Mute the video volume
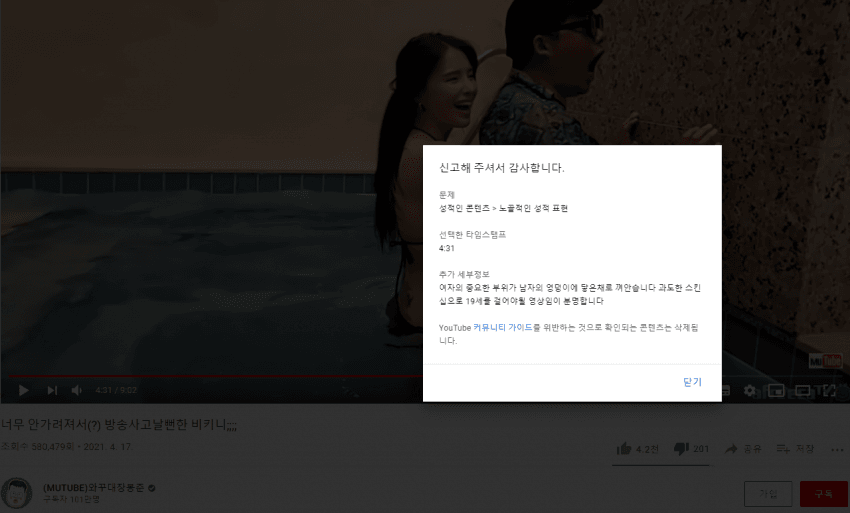 (77, 390)
